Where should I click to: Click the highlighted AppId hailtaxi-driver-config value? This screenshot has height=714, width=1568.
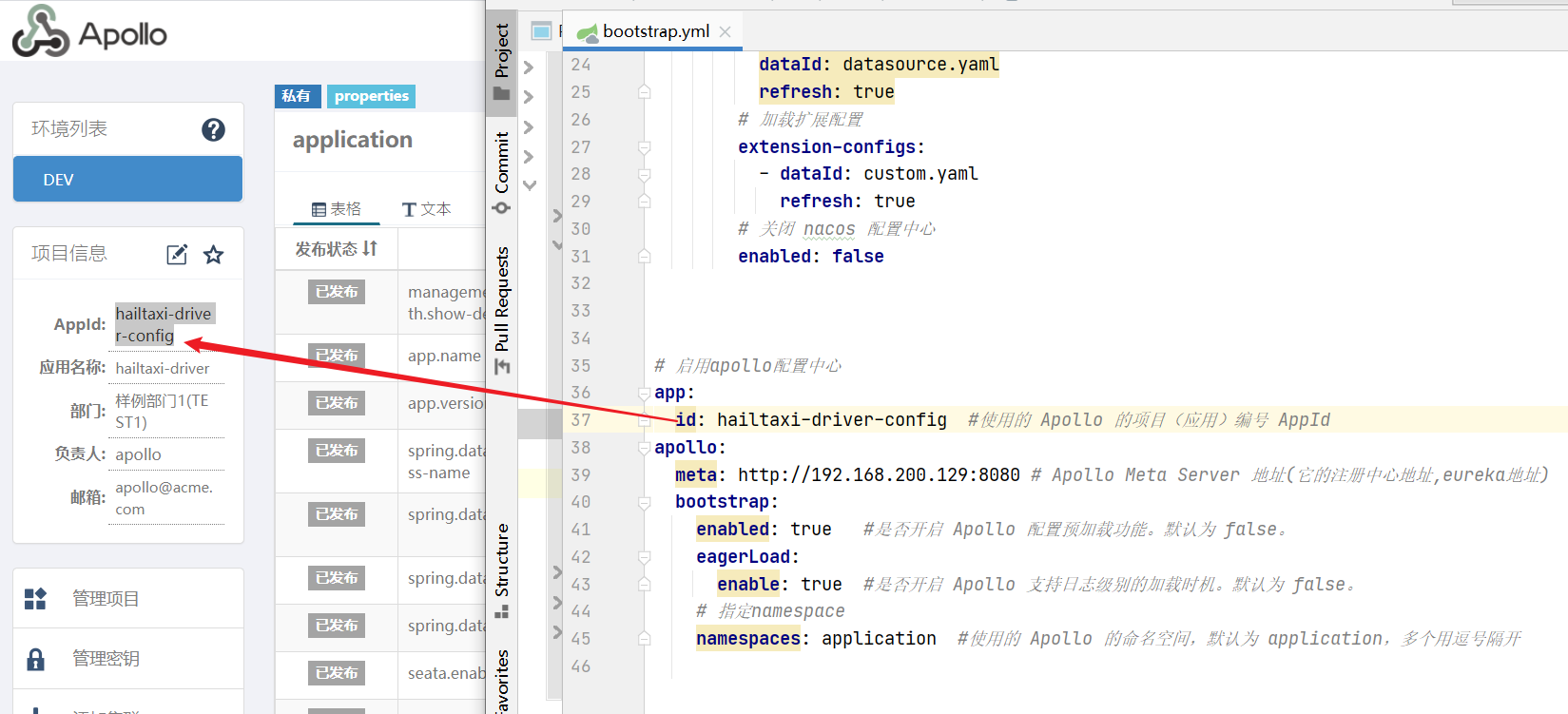click(x=165, y=324)
